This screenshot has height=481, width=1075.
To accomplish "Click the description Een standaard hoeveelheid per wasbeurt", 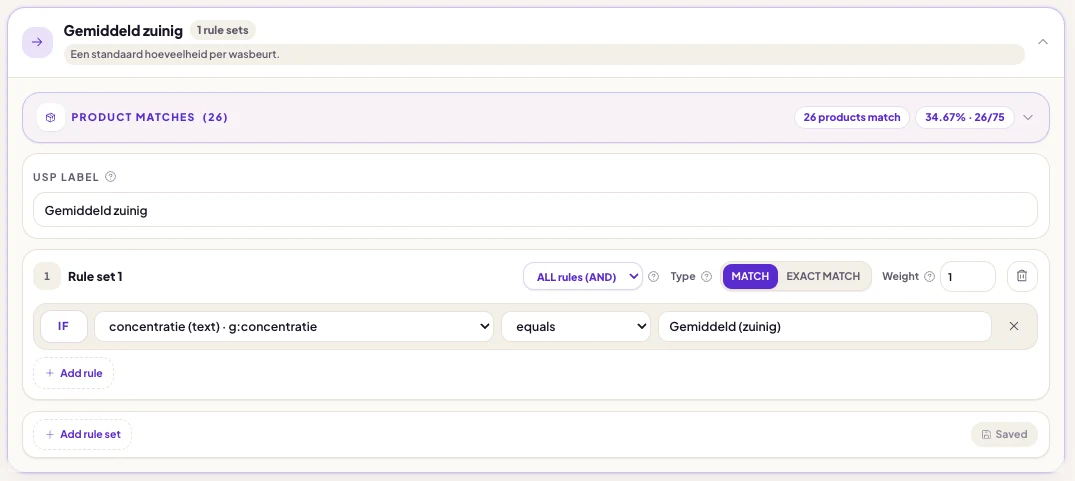I will tap(175, 54).
